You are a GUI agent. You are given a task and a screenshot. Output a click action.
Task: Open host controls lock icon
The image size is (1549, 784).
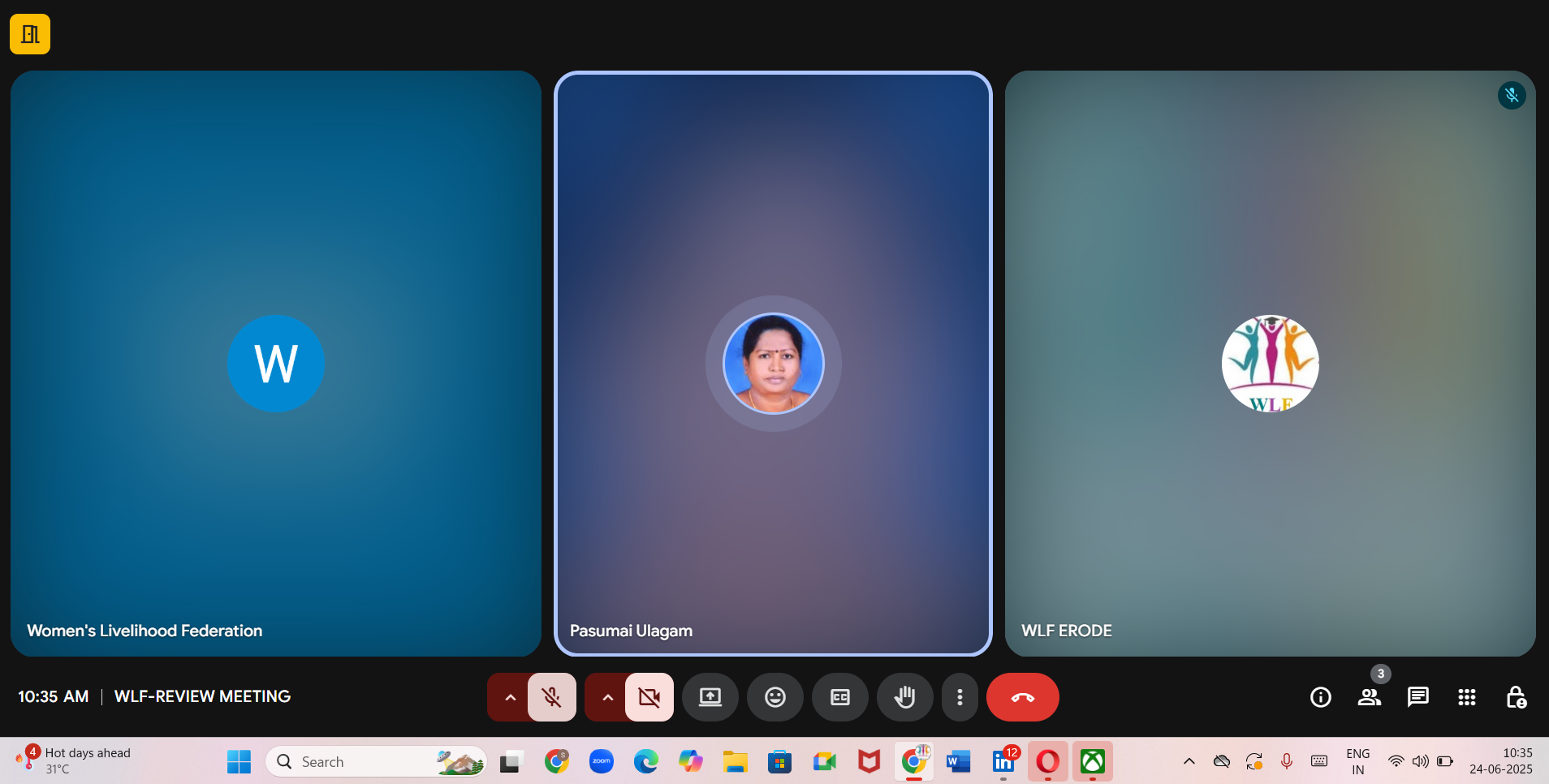point(1516,697)
